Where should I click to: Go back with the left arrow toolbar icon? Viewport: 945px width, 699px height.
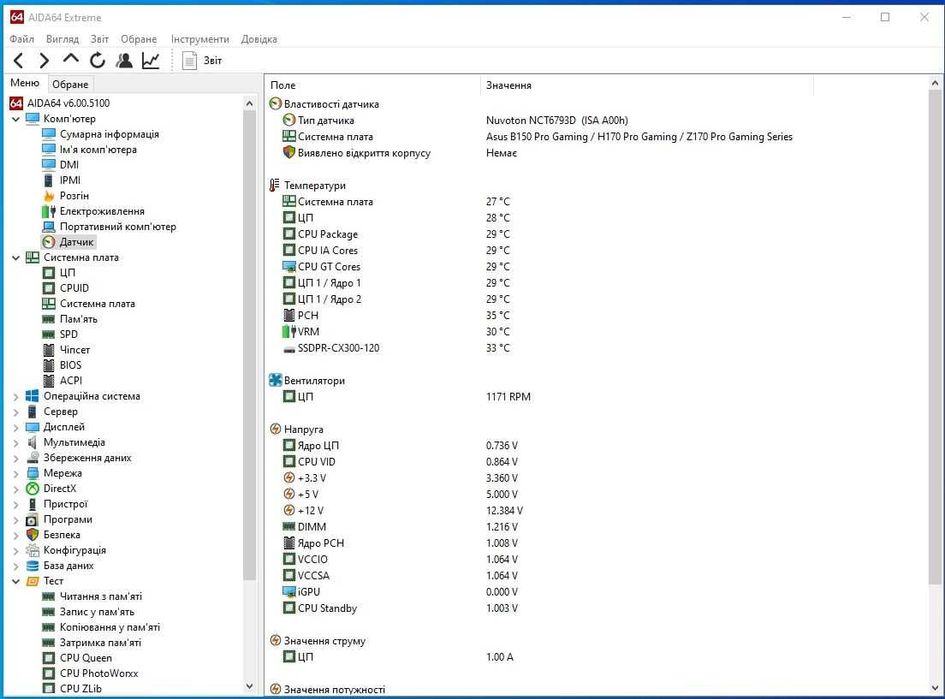[x=18, y=60]
